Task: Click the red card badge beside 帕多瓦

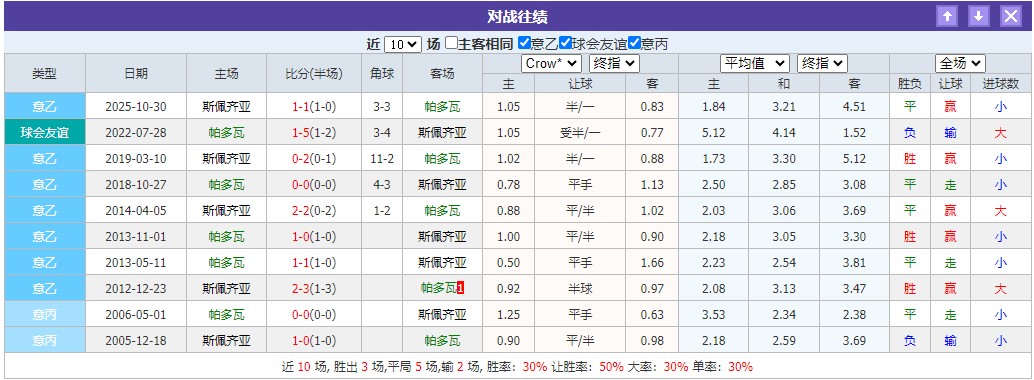Action: click(x=460, y=288)
